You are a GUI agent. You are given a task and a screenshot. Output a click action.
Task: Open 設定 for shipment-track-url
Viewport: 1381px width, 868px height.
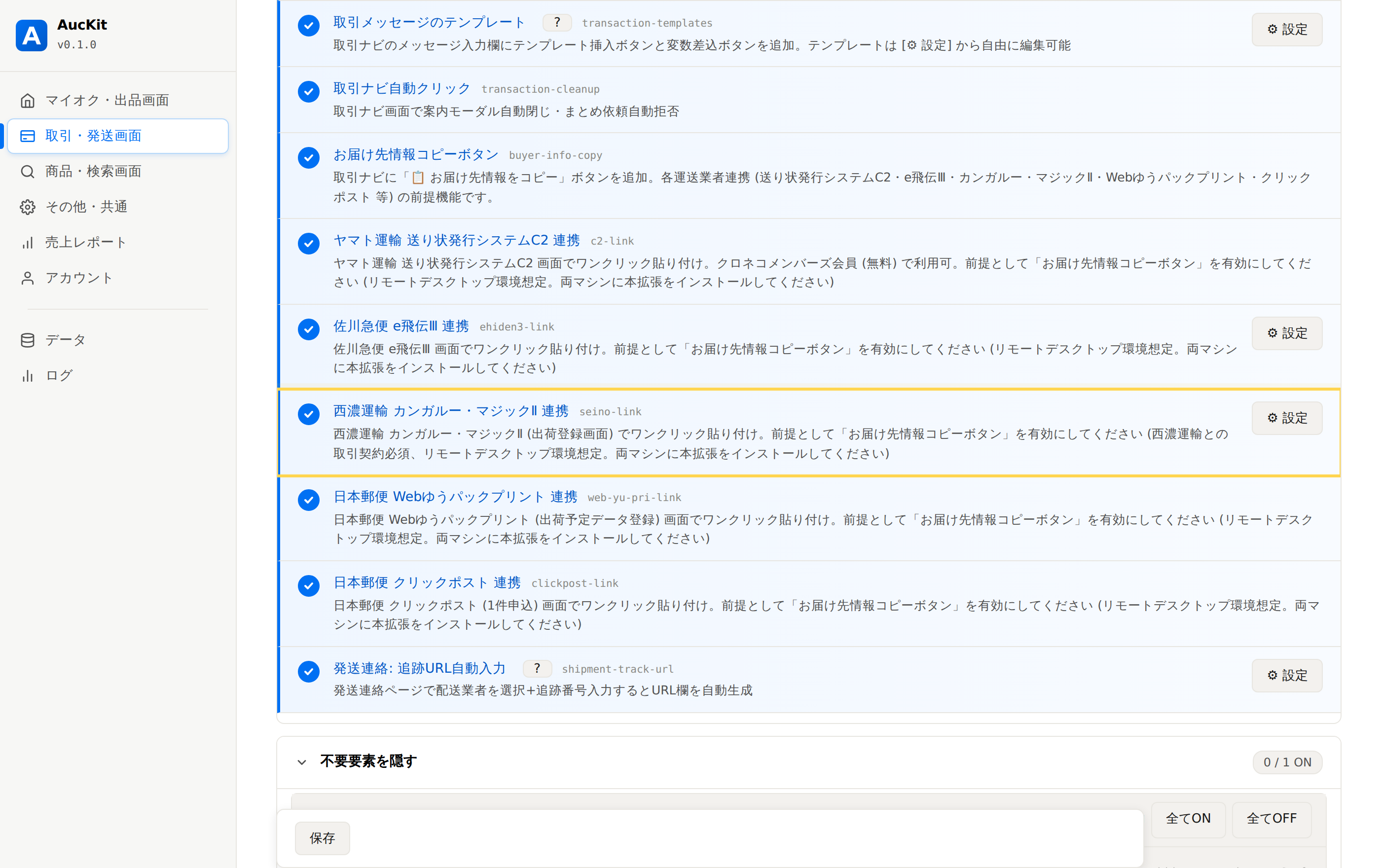click(x=1287, y=675)
